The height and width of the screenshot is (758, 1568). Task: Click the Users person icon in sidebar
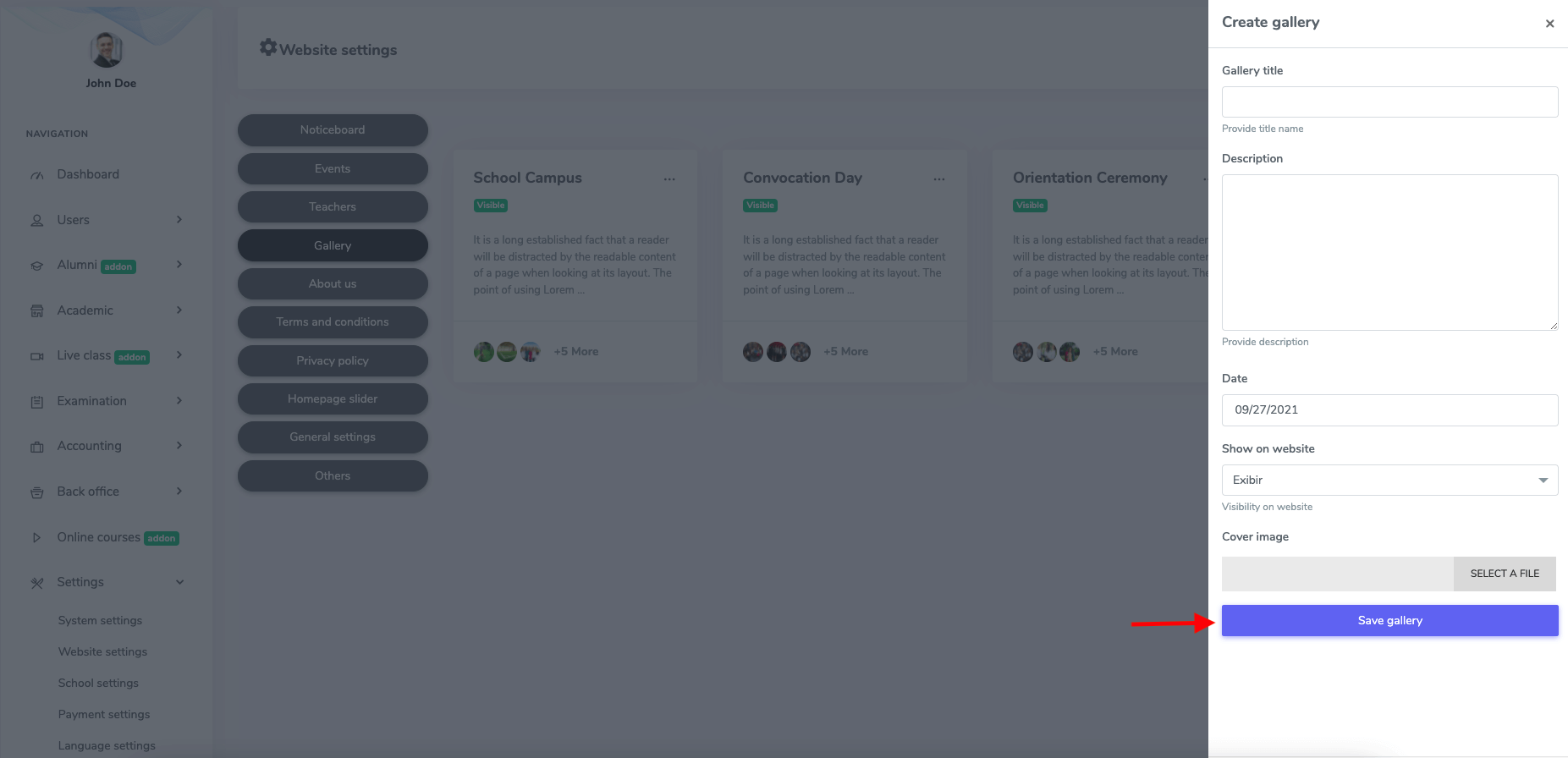[x=37, y=221]
